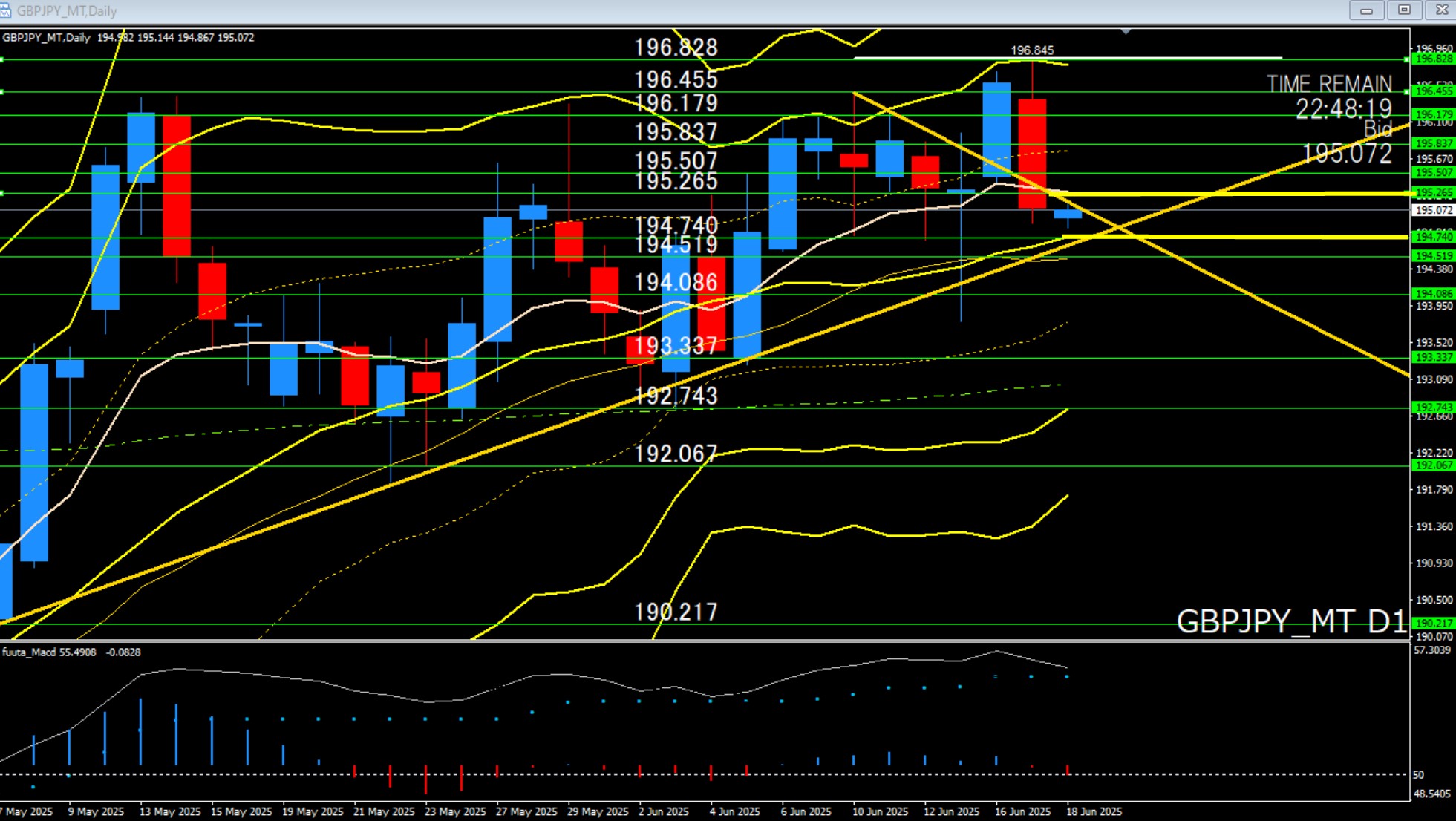
Task: Click the large red candle under 196.845
Action: pos(1032,154)
